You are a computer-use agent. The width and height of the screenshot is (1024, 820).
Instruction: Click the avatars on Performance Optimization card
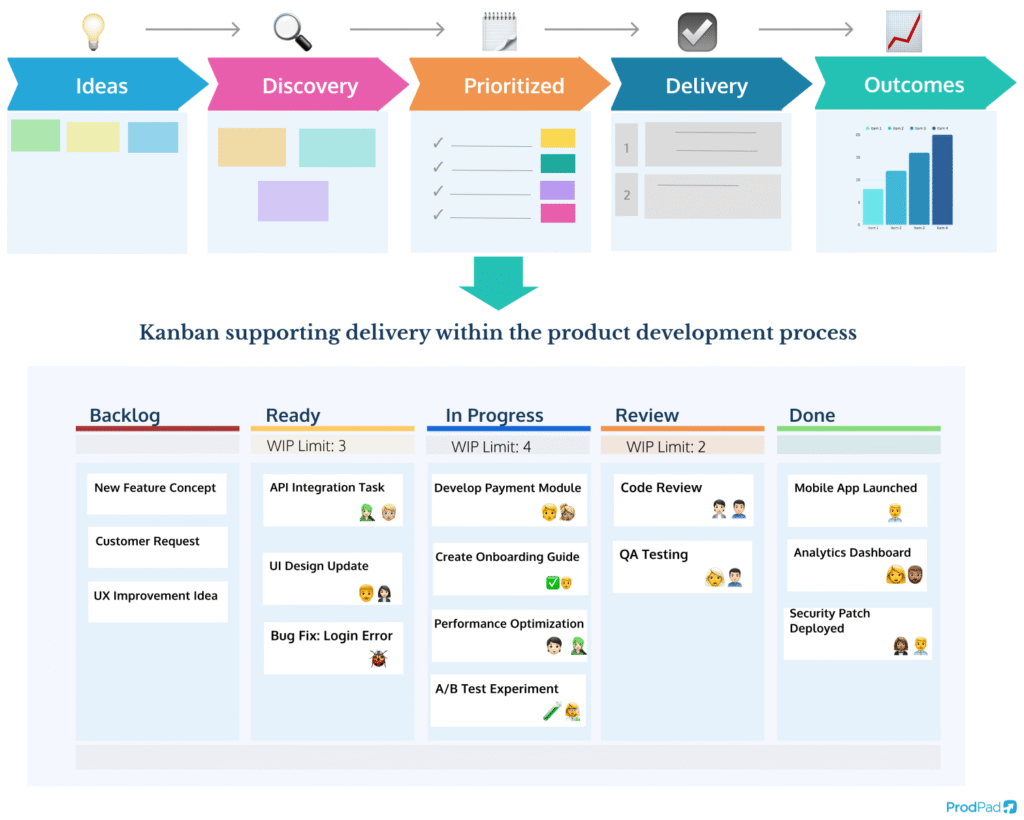click(566, 646)
